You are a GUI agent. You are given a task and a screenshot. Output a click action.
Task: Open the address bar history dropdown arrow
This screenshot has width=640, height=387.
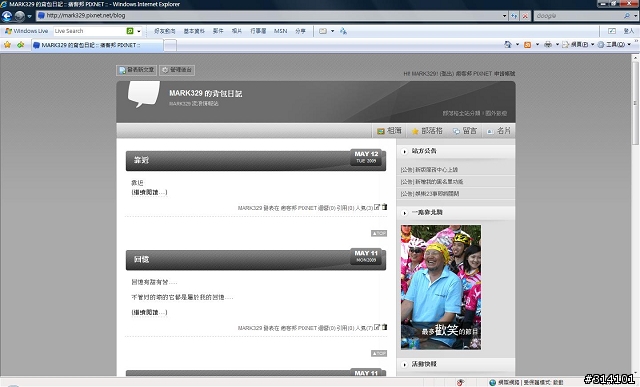(x=504, y=16)
